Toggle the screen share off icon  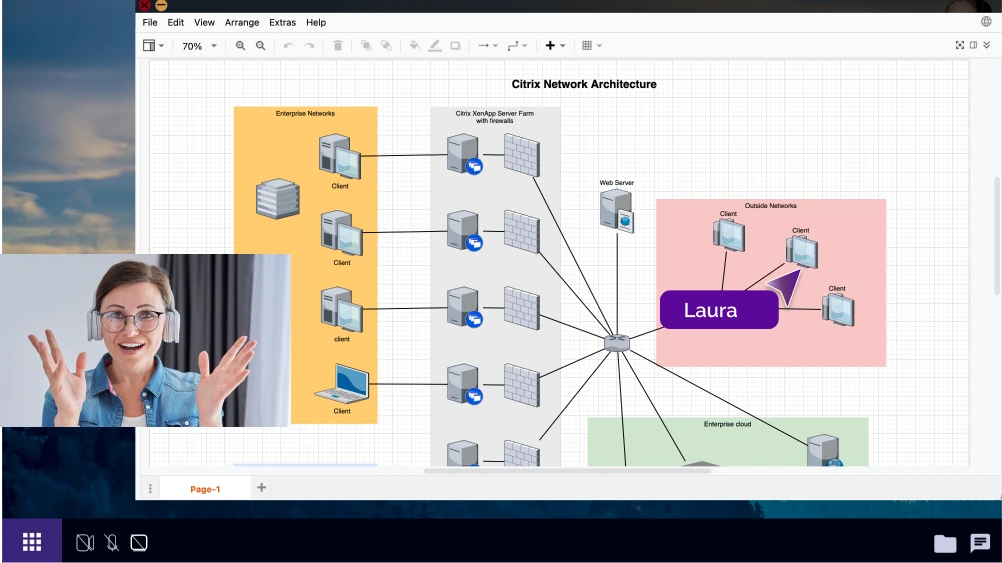(x=139, y=543)
